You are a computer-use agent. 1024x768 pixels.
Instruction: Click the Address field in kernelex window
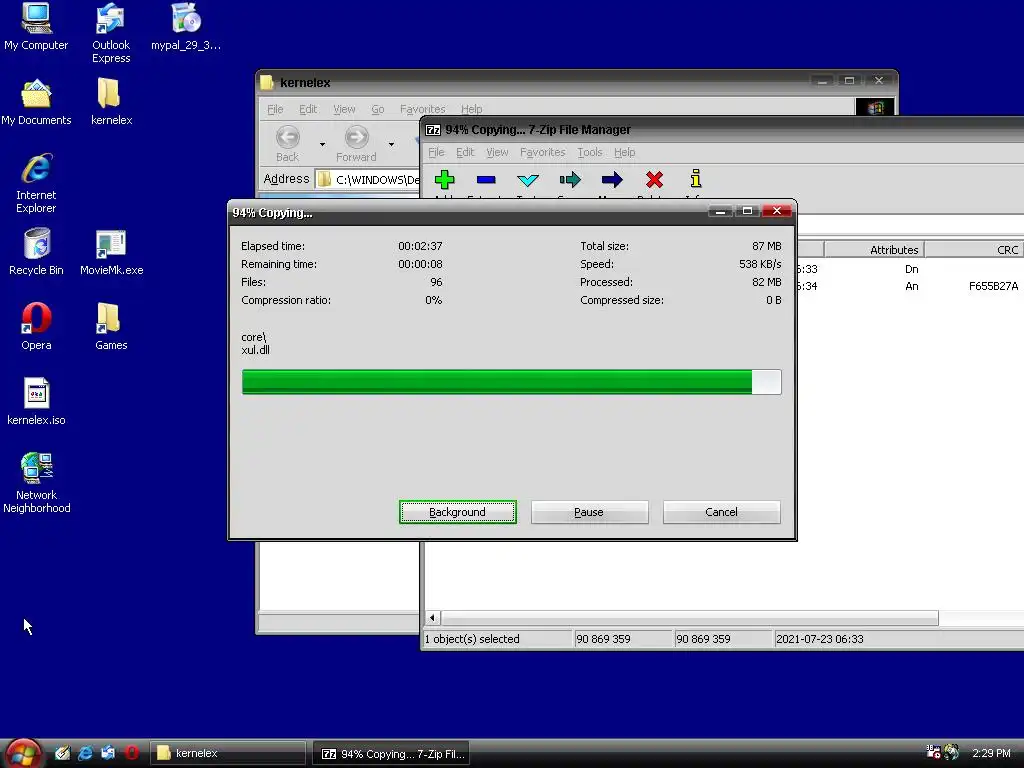point(366,179)
